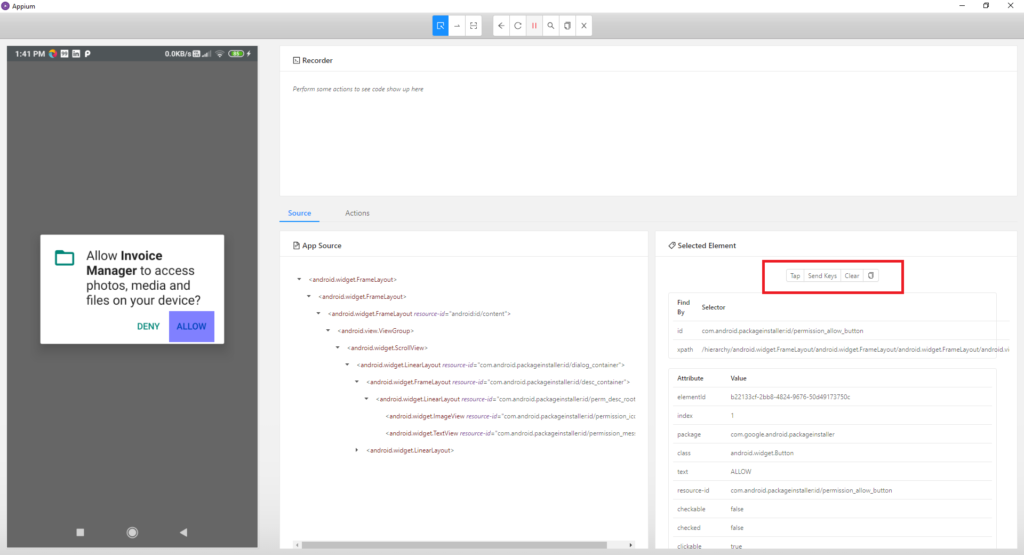Click the xpath selector /hierarchy value
The width and height of the screenshot is (1024, 555).
(855, 349)
